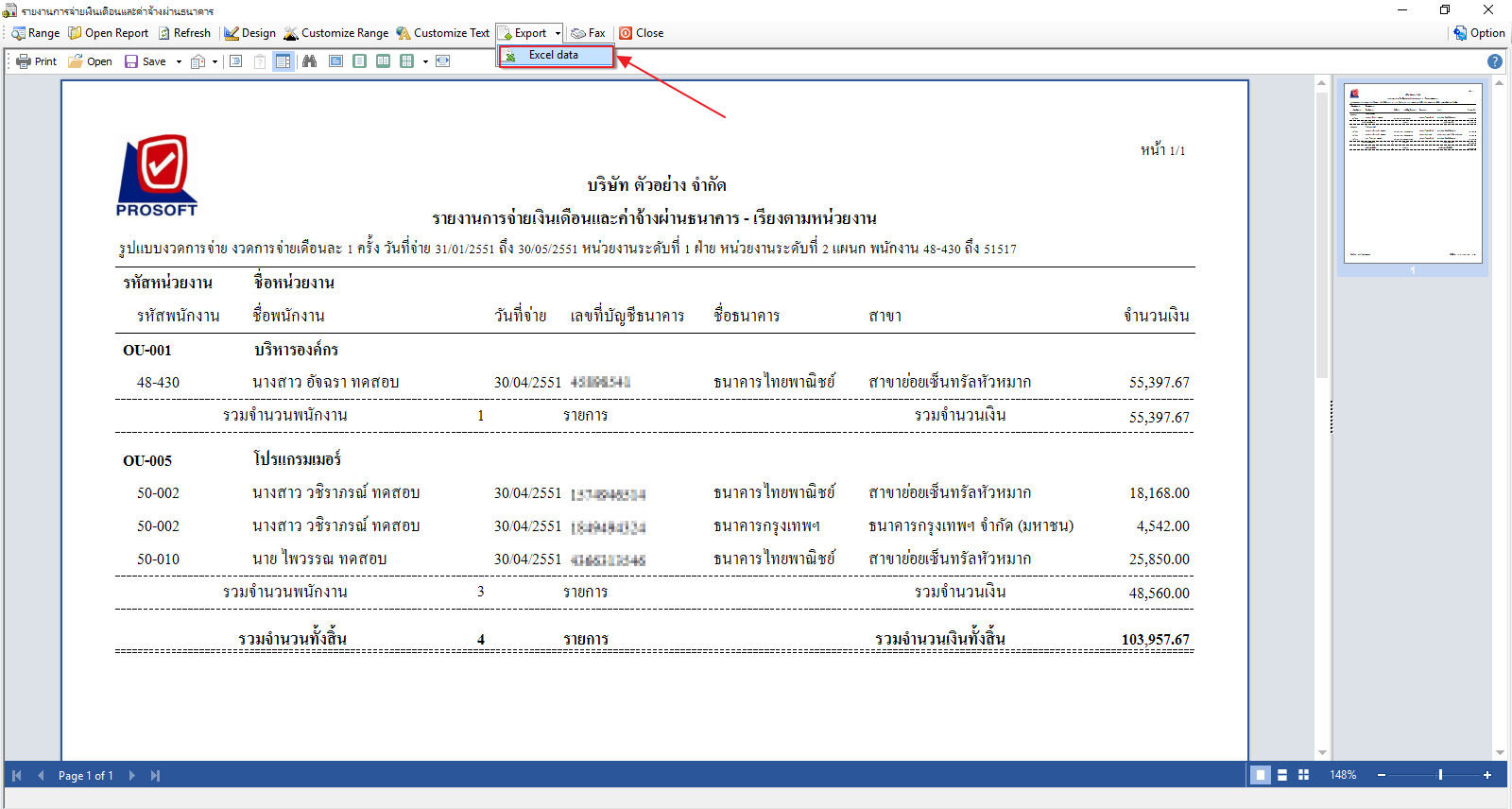The width and height of the screenshot is (1512, 809).
Task: Expand the multiple pages dropdown arrow
Action: [x=425, y=61]
